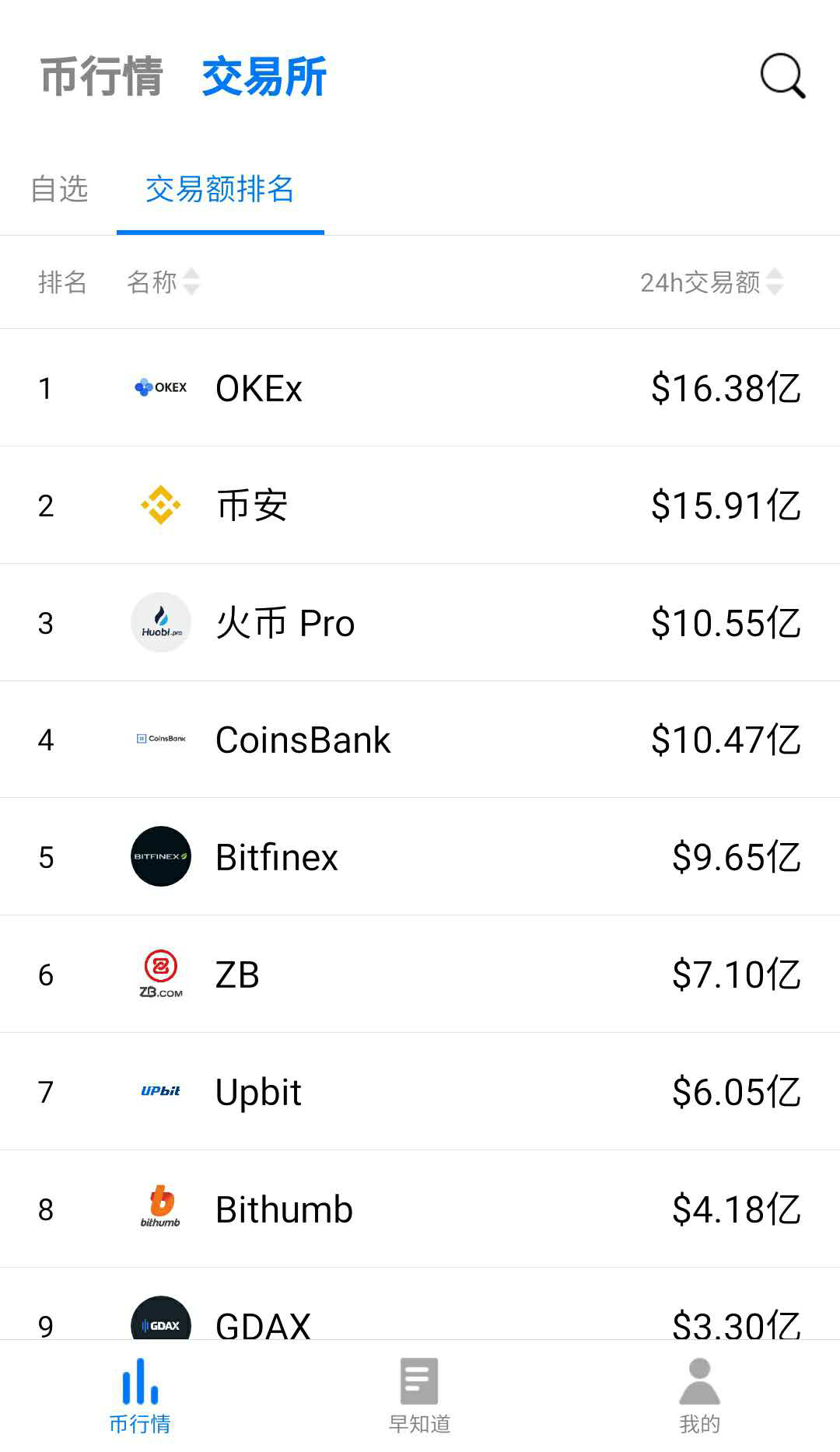Tap the ZB.com red logo
Viewport: 840px width, 1452px height.
(x=161, y=974)
